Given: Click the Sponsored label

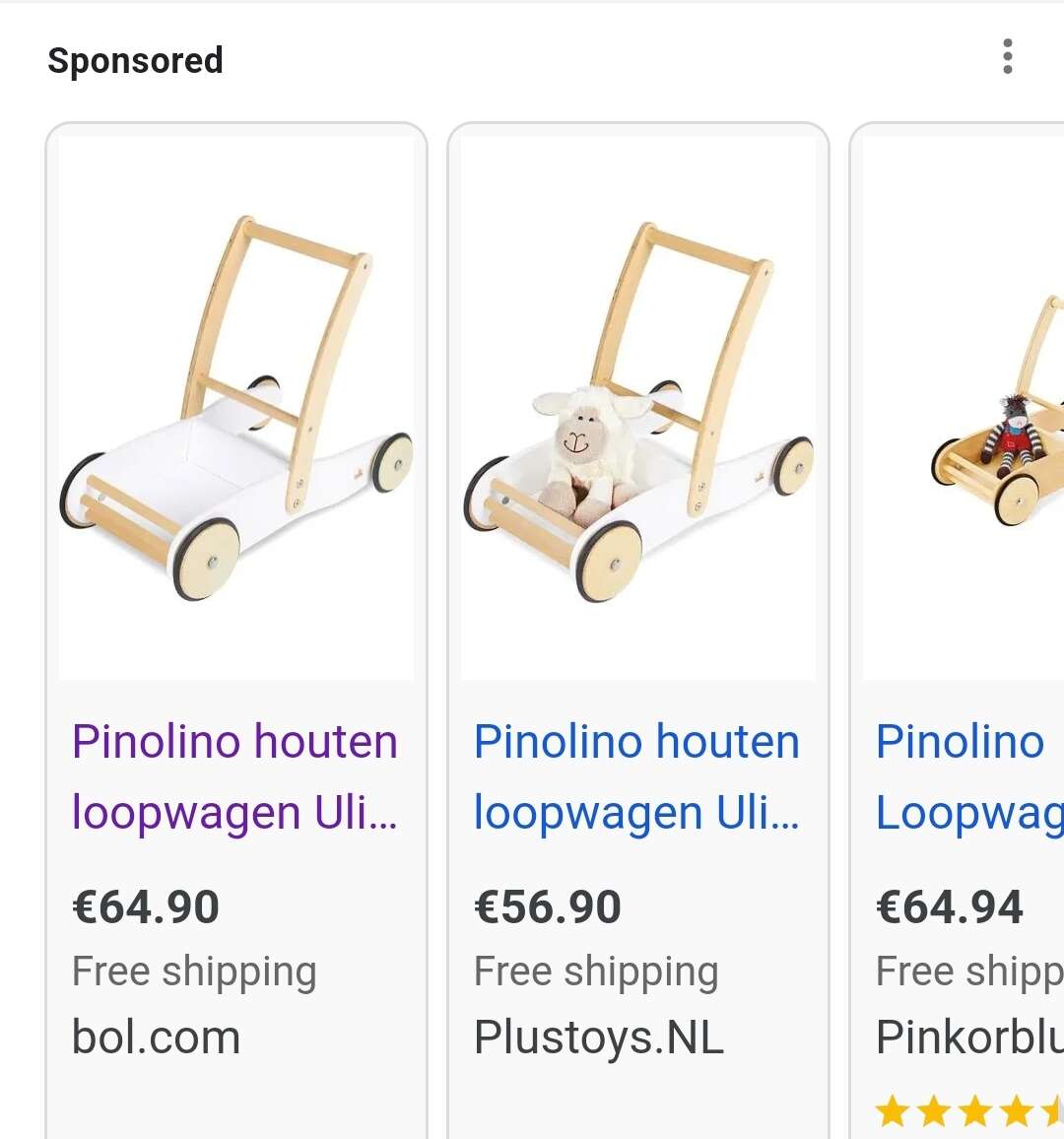Looking at the screenshot, I should coord(135,61).
